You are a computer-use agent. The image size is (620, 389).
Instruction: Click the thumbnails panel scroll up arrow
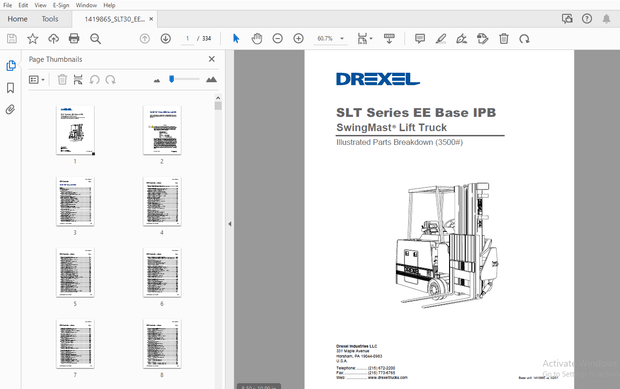[x=218, y=98]
